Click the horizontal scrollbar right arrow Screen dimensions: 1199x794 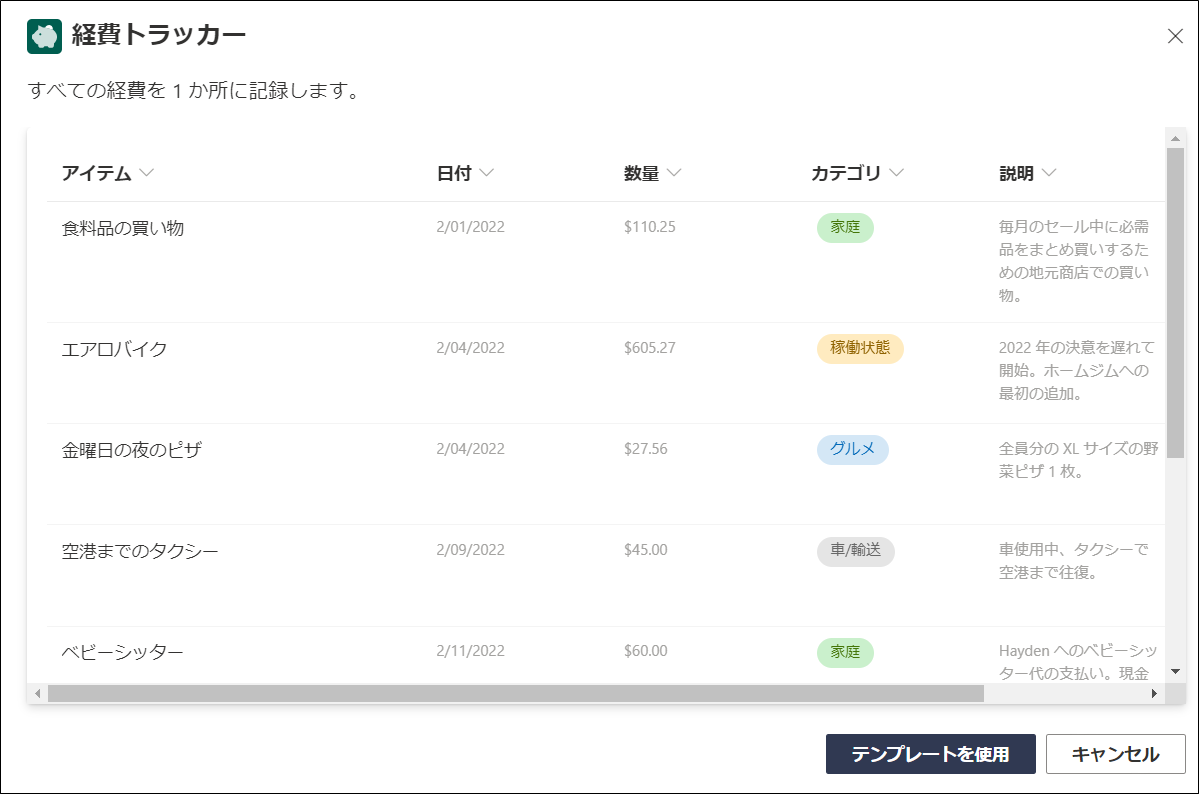[x=1154, y=694]
